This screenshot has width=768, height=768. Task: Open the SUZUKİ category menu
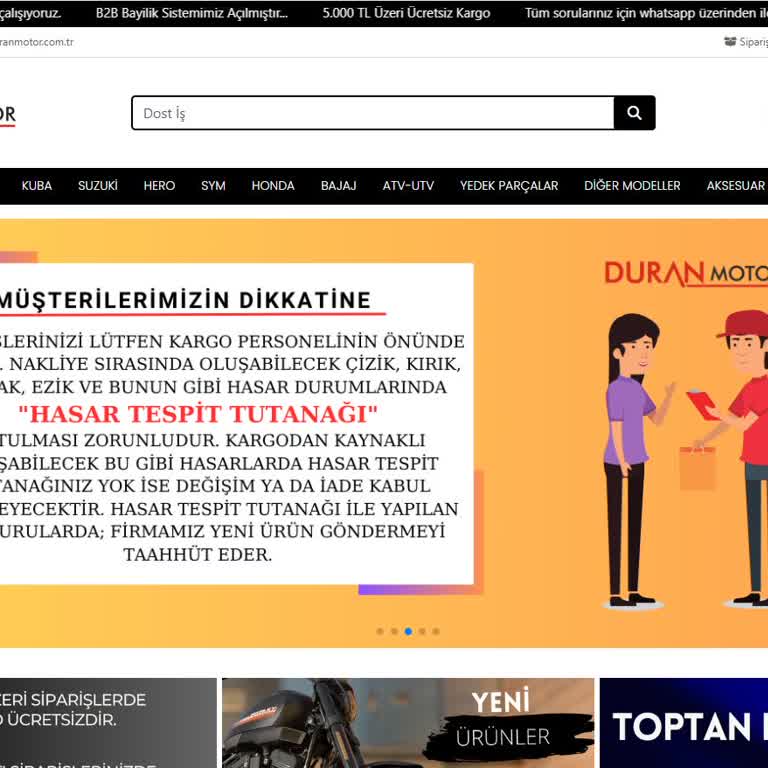point(97,186)
